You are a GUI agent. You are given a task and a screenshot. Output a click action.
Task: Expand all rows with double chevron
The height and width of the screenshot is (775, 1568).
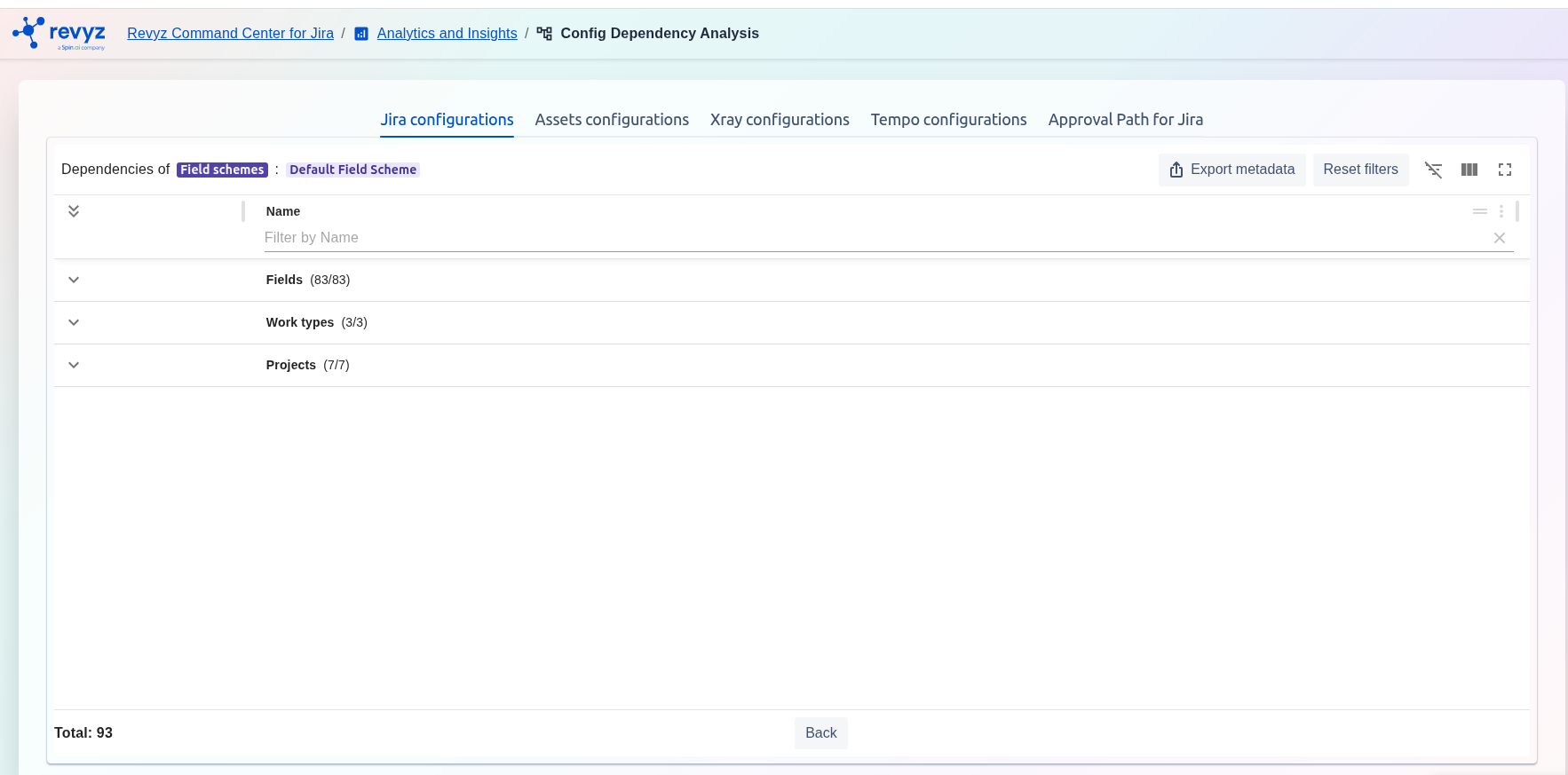[x=74, y=211]
